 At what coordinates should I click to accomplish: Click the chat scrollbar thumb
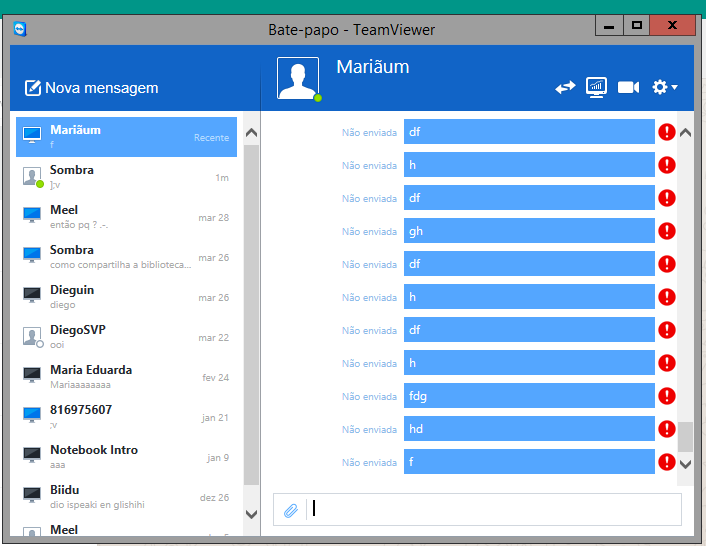pos(685,437)
